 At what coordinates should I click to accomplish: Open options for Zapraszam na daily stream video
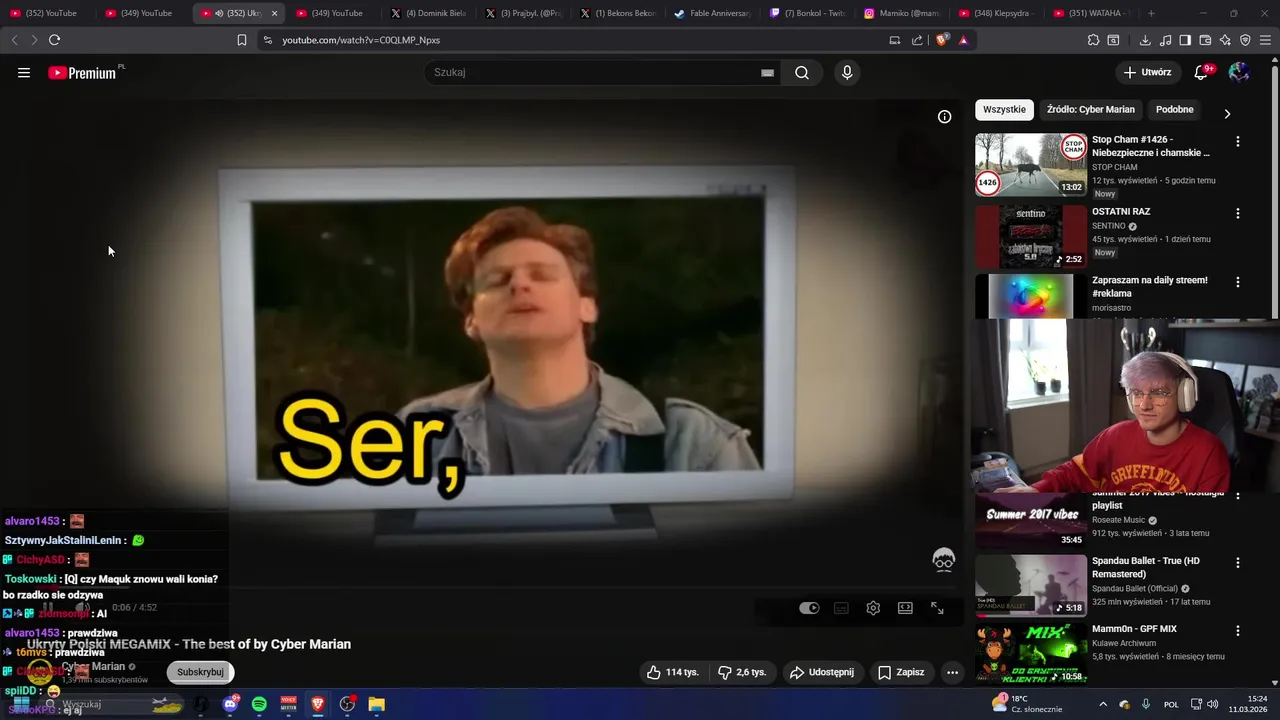pyautogui.click(x=1238, y=282)
